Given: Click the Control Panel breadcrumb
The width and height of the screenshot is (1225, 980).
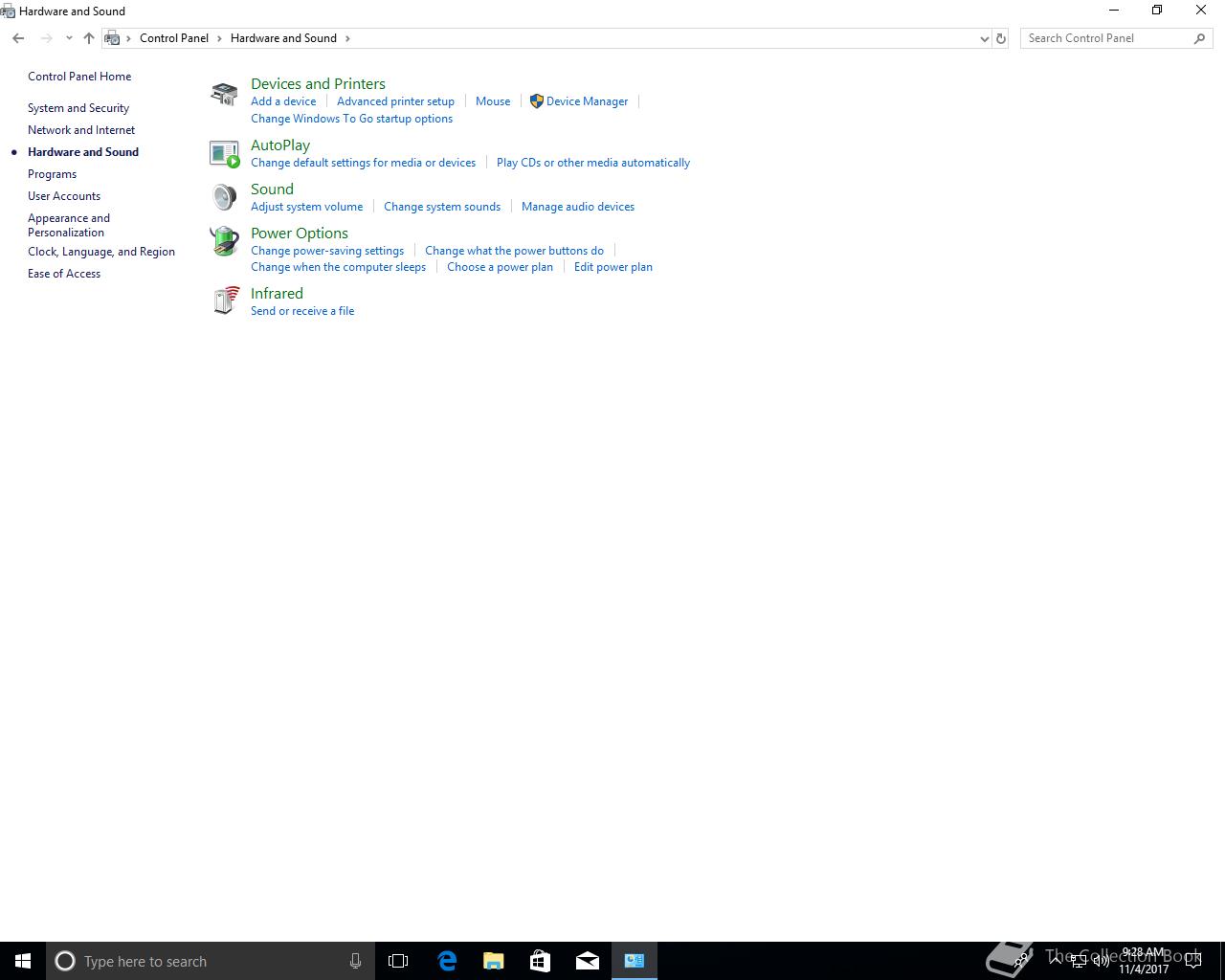Looking at the screenshot, I should coord(174,38).
